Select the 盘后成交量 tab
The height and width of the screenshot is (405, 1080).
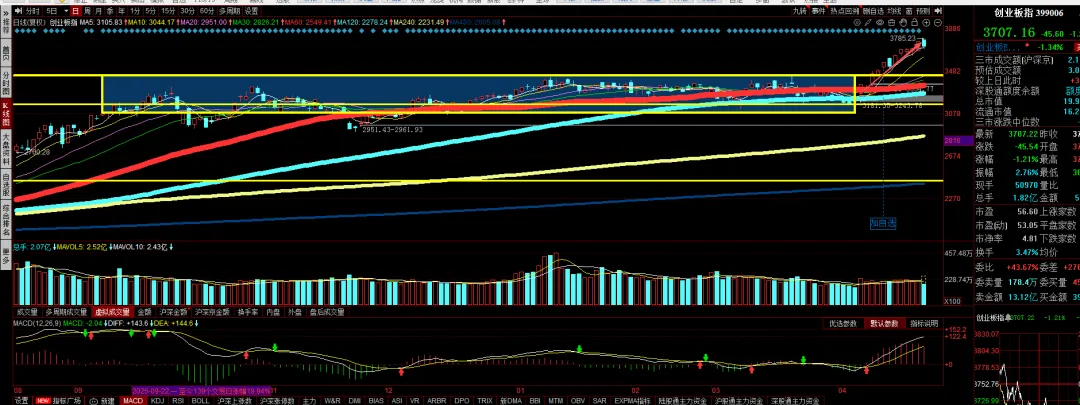pos(327,312)
